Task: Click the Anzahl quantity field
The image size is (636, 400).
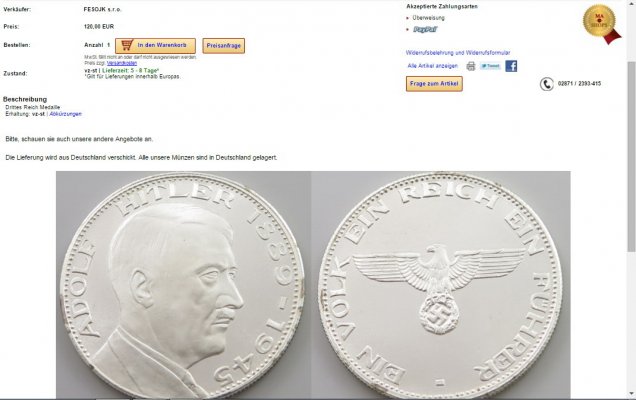Action: [108, 45]
